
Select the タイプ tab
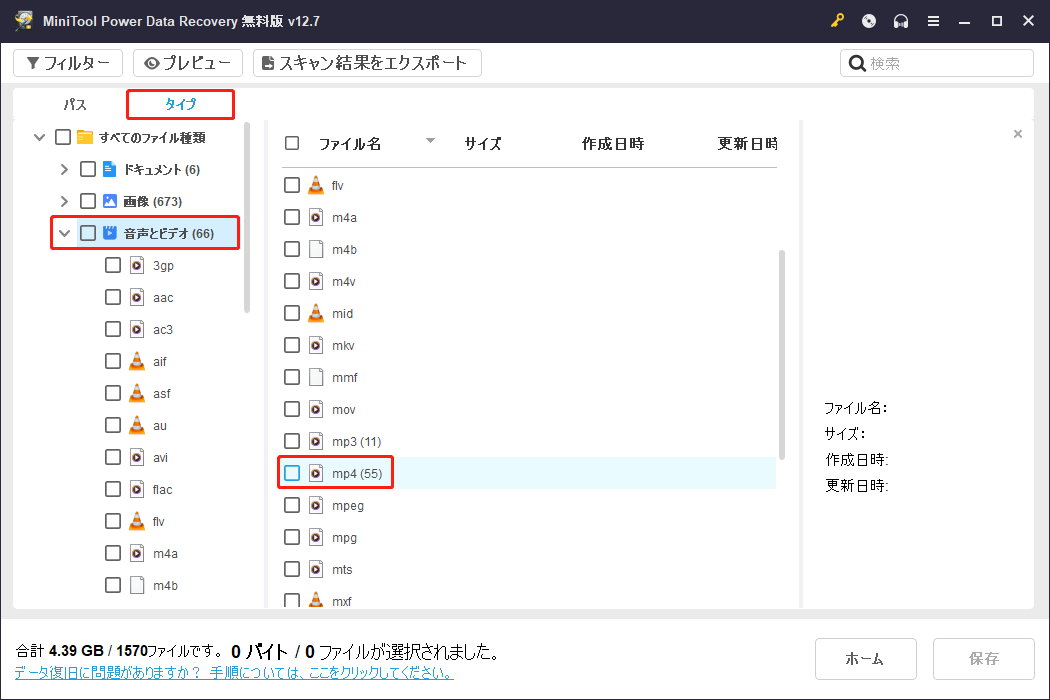[x=180, y=104]
